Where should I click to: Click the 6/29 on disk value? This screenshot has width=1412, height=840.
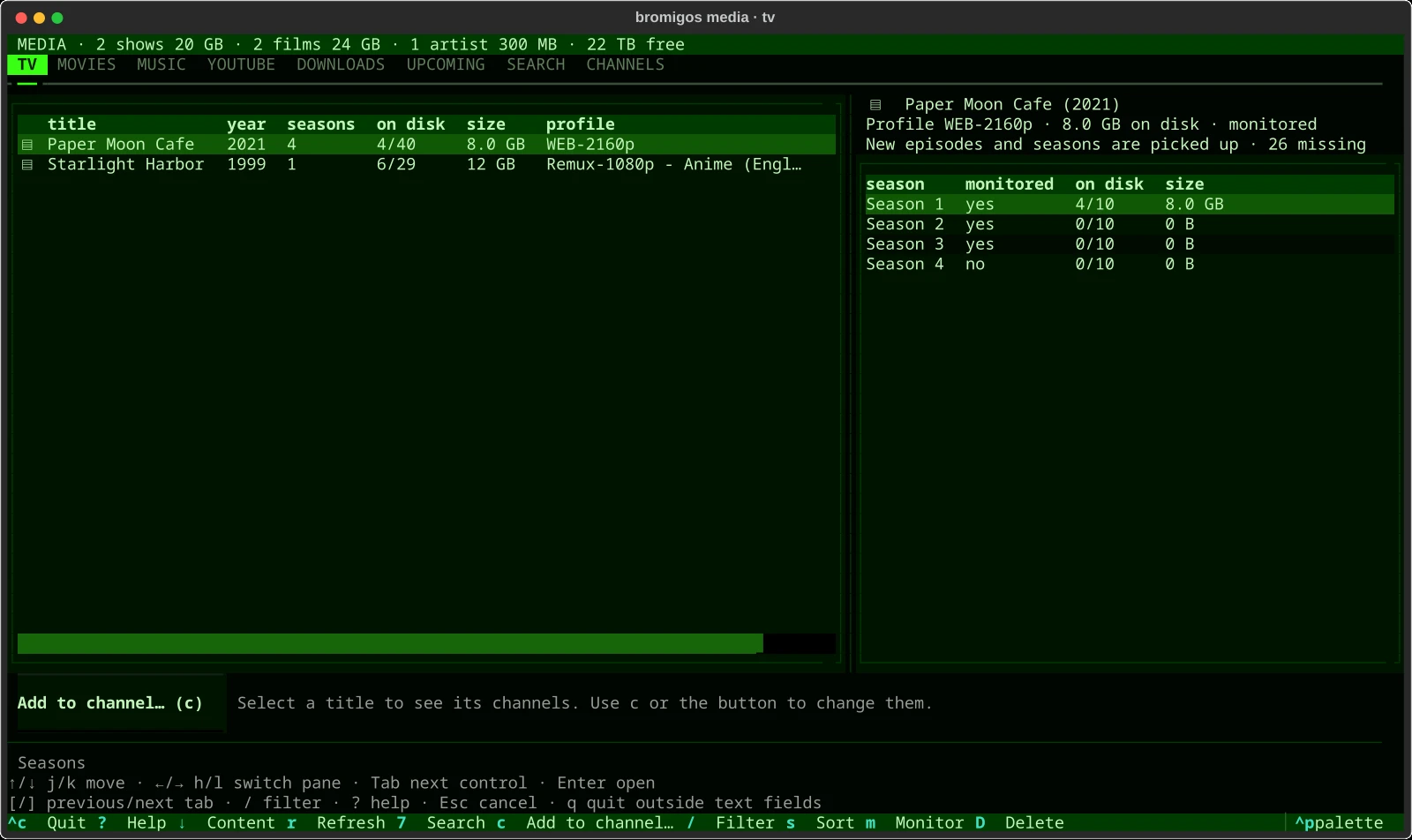(x=396, y=165)
